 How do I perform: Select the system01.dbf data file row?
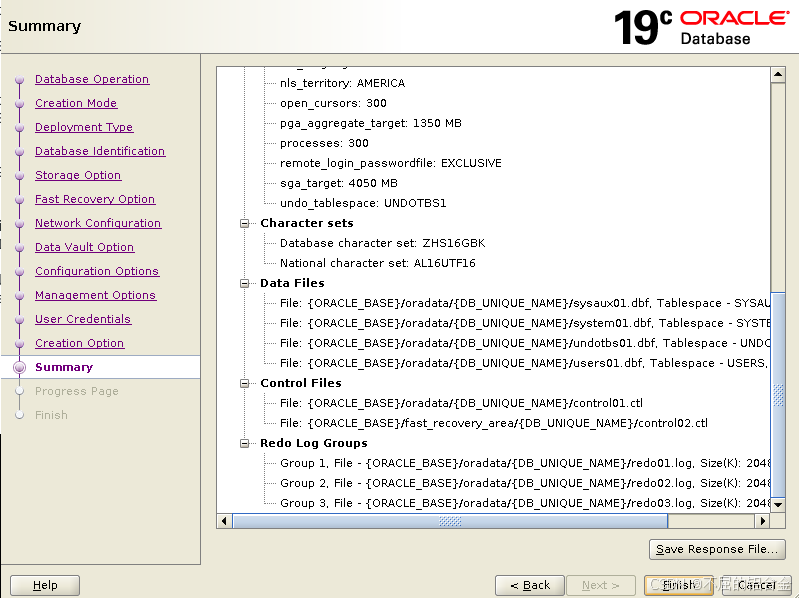525,323
